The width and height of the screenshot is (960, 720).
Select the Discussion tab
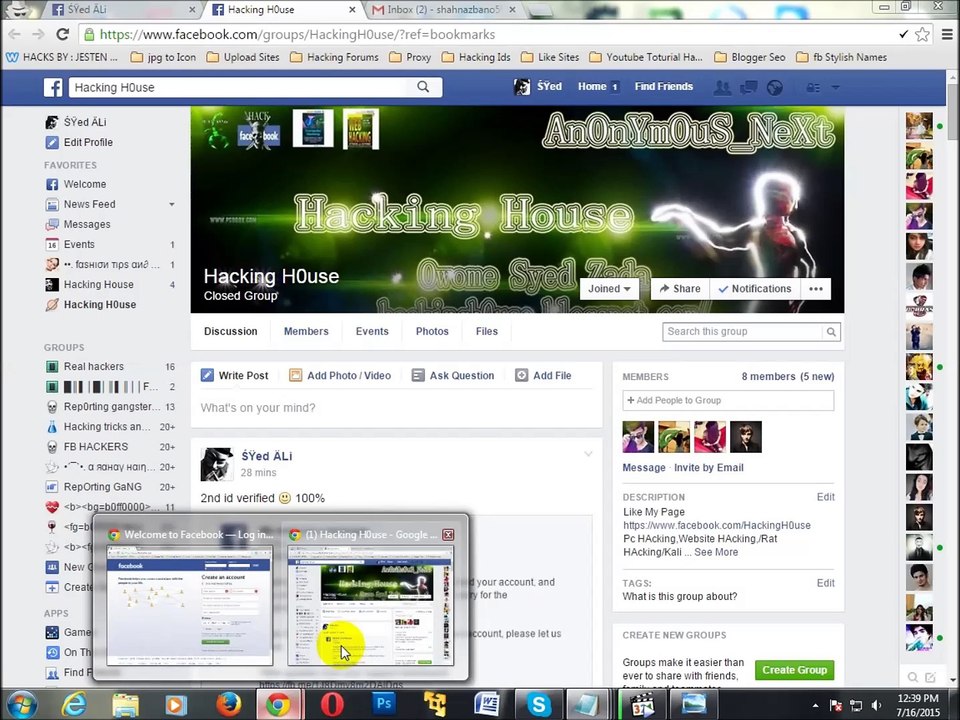pyautogui.click(x=231, y=331)
